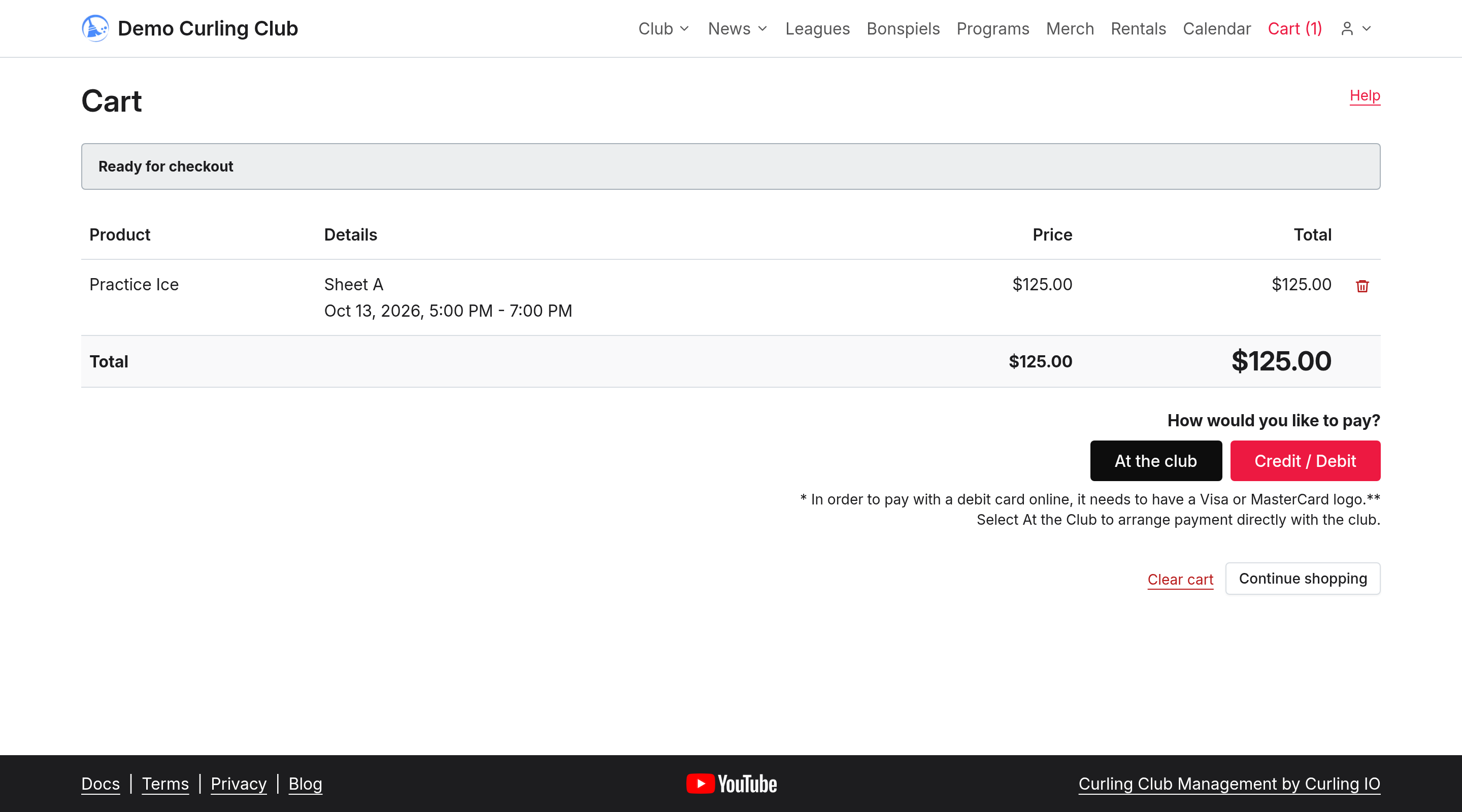
Task: Click the 'How would you like to pay?' heading
Action: 1274,421
